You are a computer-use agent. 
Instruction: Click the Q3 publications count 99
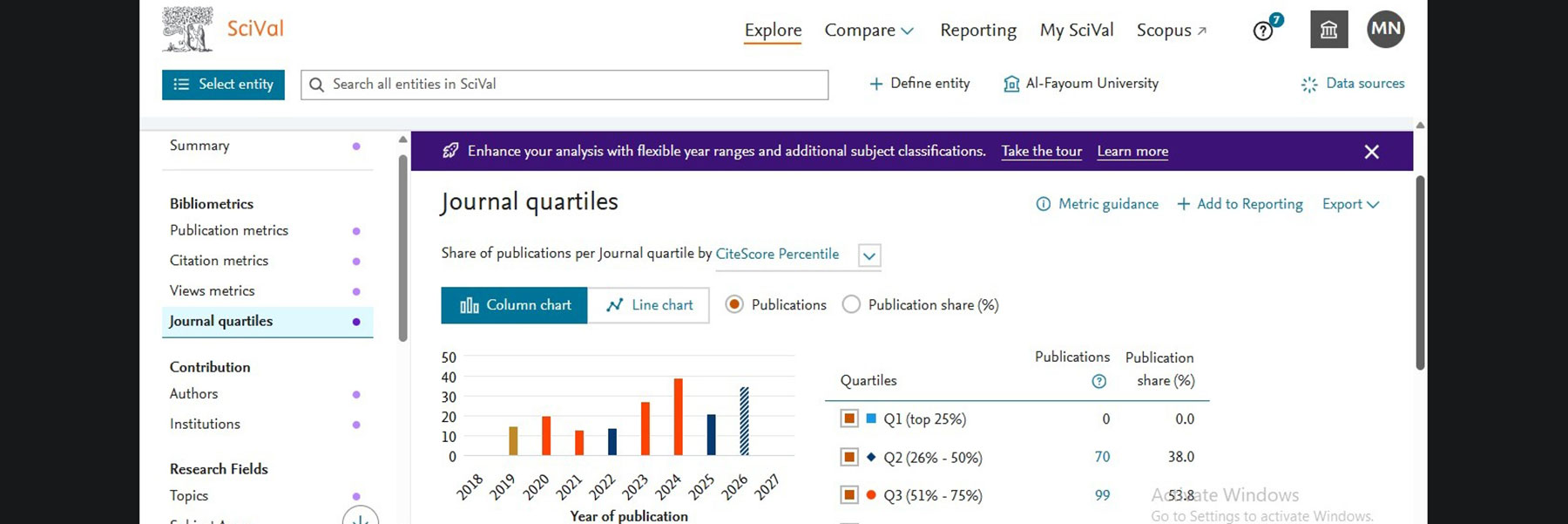[x=1102, y=495]
